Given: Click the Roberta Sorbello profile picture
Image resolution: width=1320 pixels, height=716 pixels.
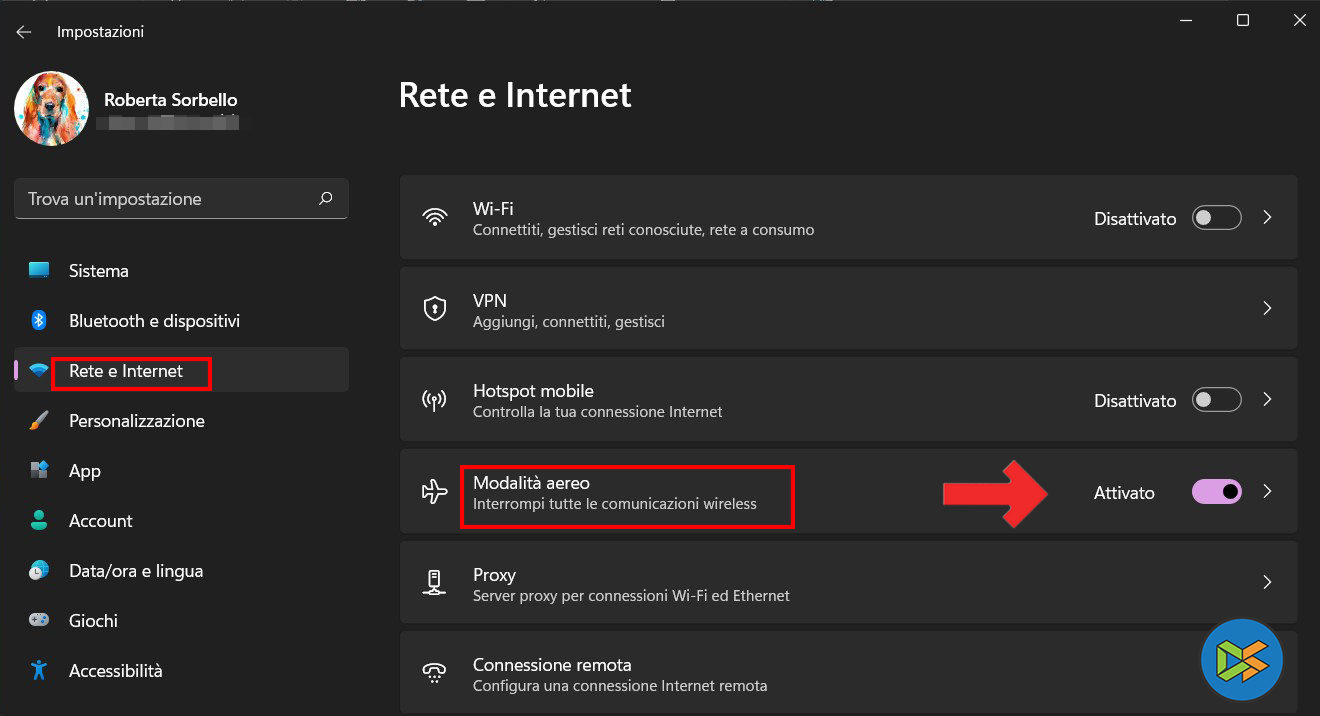Looking at the screenshot, I should pyautogui.click(x=52, y=109).
